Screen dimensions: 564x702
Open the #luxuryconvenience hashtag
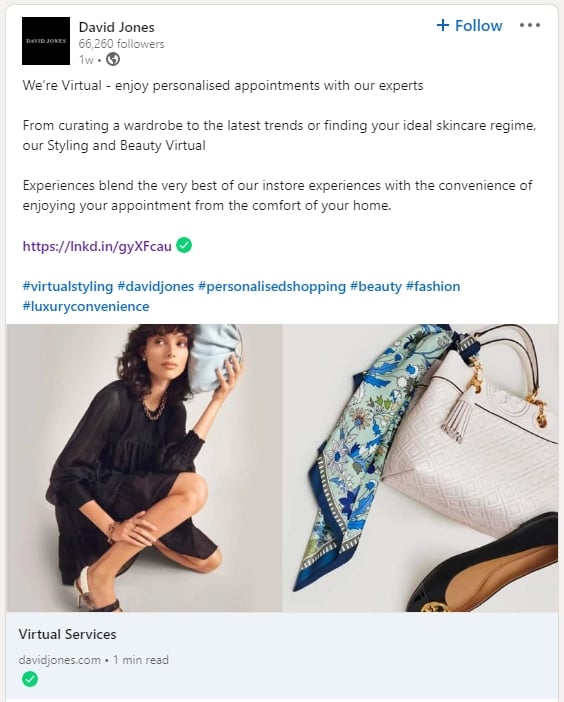pos(86,306)
